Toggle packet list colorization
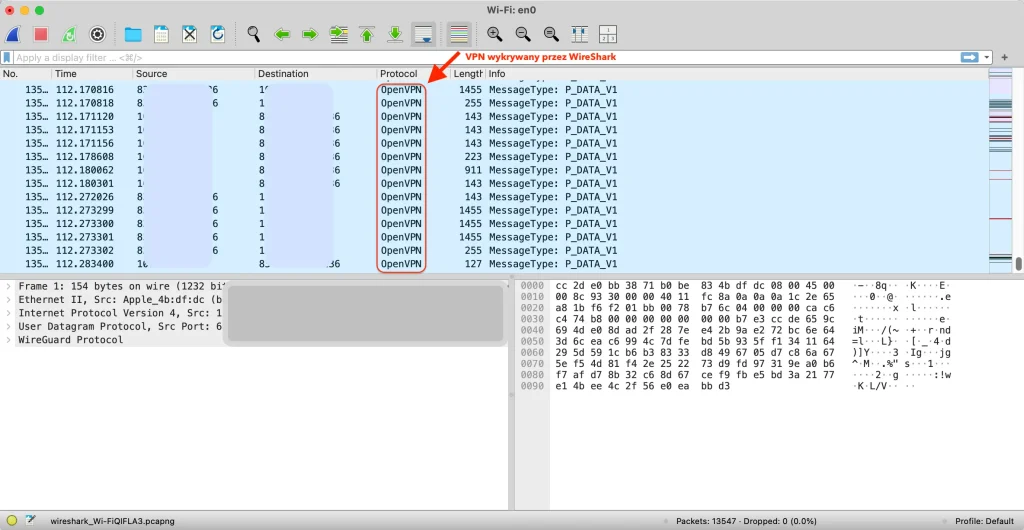Viewport: 1024px width, 530px height. tap(460, 34)
